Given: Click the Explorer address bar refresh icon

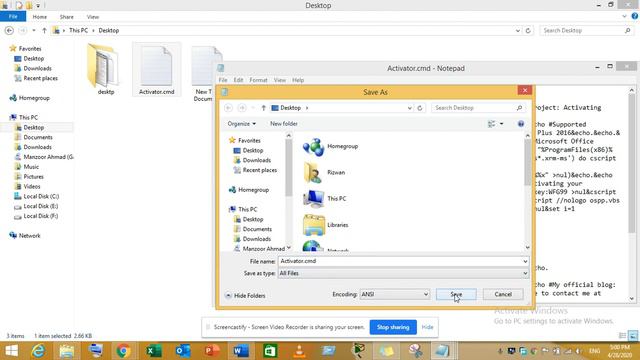Looking at the screenshot, I should click(x=528, y=31).
